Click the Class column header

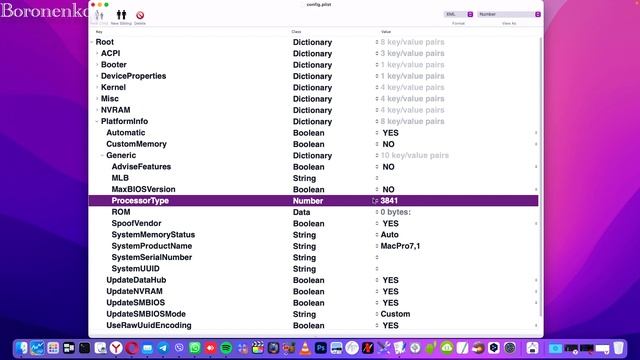[x=296, y=32]
